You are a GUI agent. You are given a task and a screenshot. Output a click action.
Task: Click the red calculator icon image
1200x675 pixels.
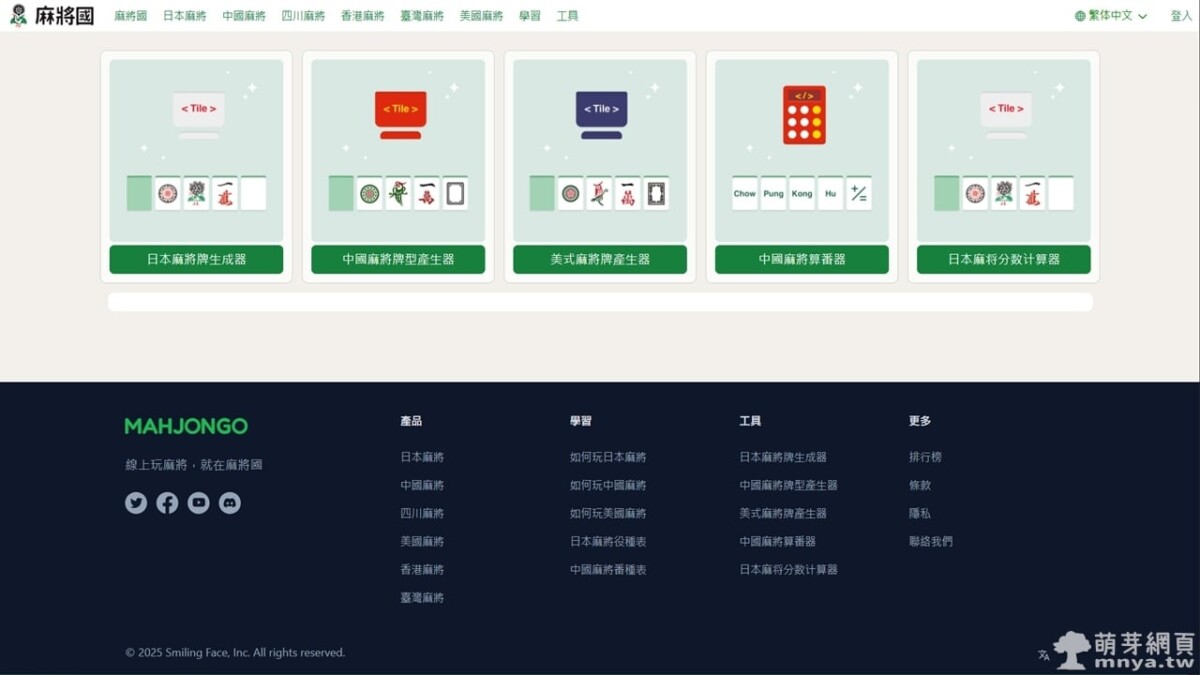(803, 115)
